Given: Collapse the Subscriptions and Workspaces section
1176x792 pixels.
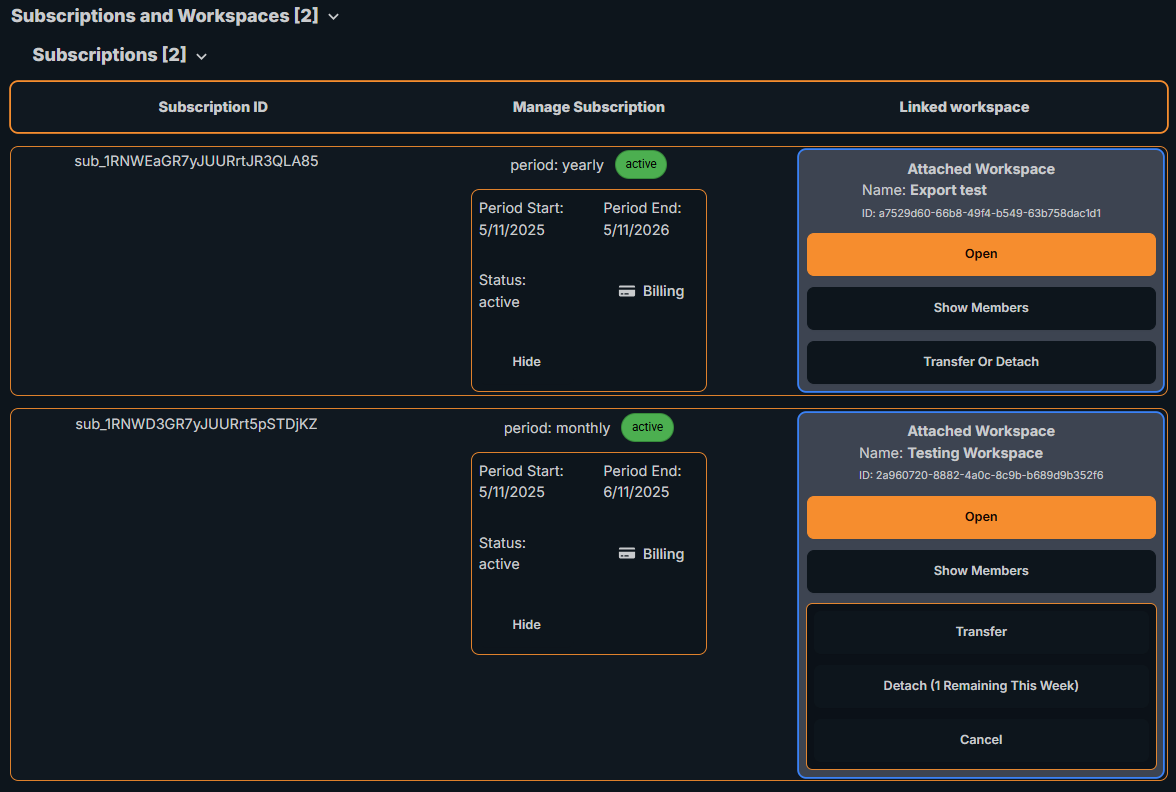Looking at the screenshot, I should [333, 16].
